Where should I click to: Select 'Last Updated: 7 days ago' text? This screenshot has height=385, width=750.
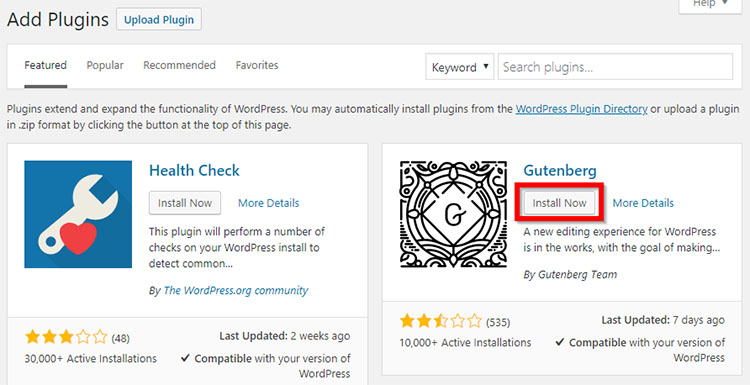coord(663,320)
